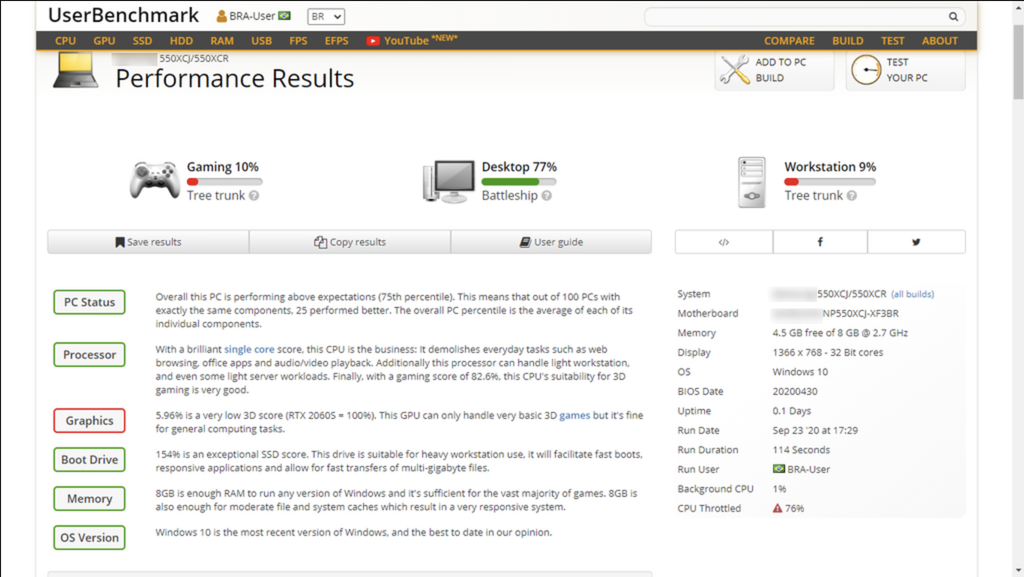This screenshot has width=1024, height=577.
Task: Click the search magnifier icon
Action: (x=953, y=16)
